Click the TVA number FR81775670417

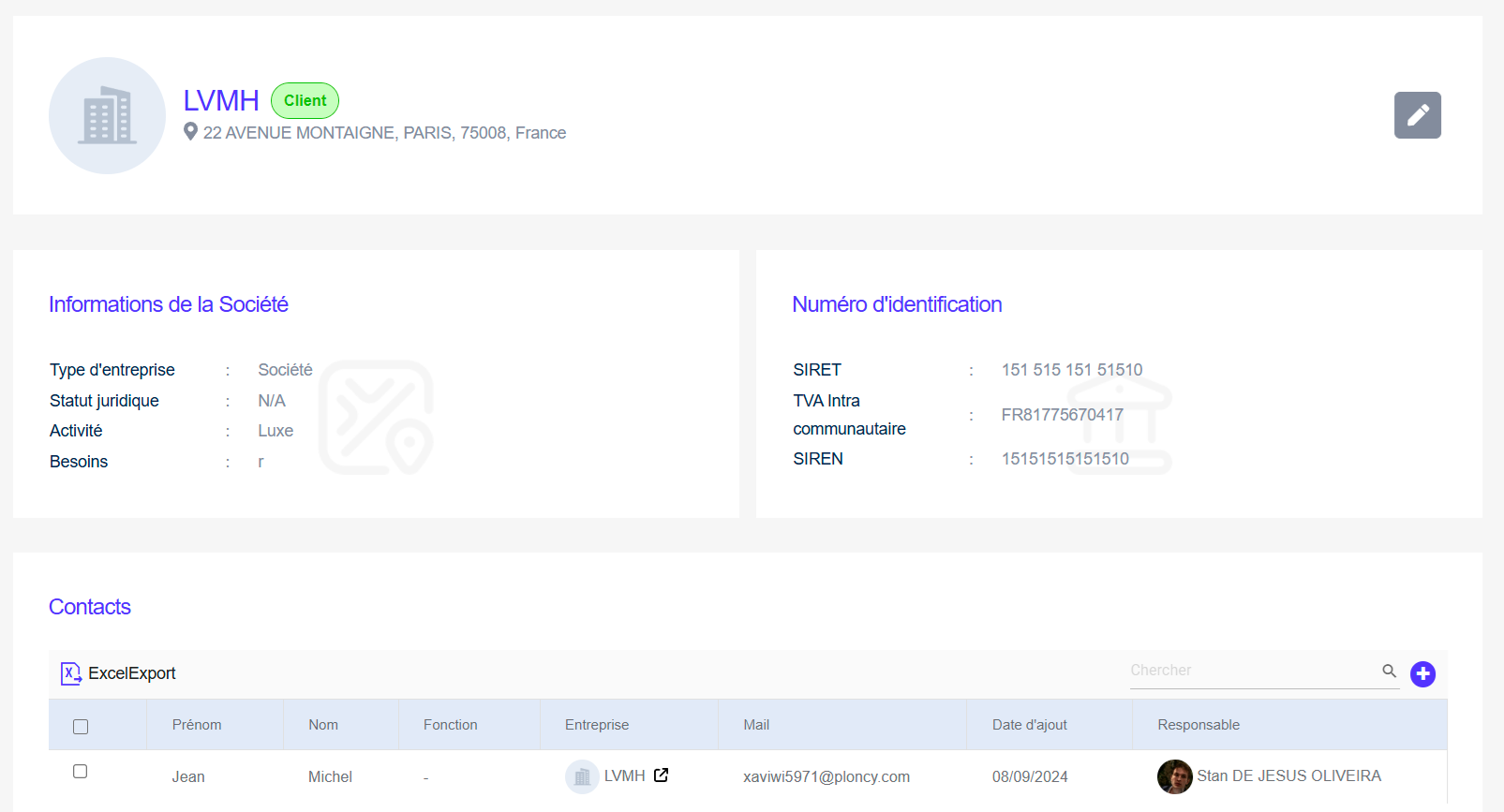(x=1062, y=415)
